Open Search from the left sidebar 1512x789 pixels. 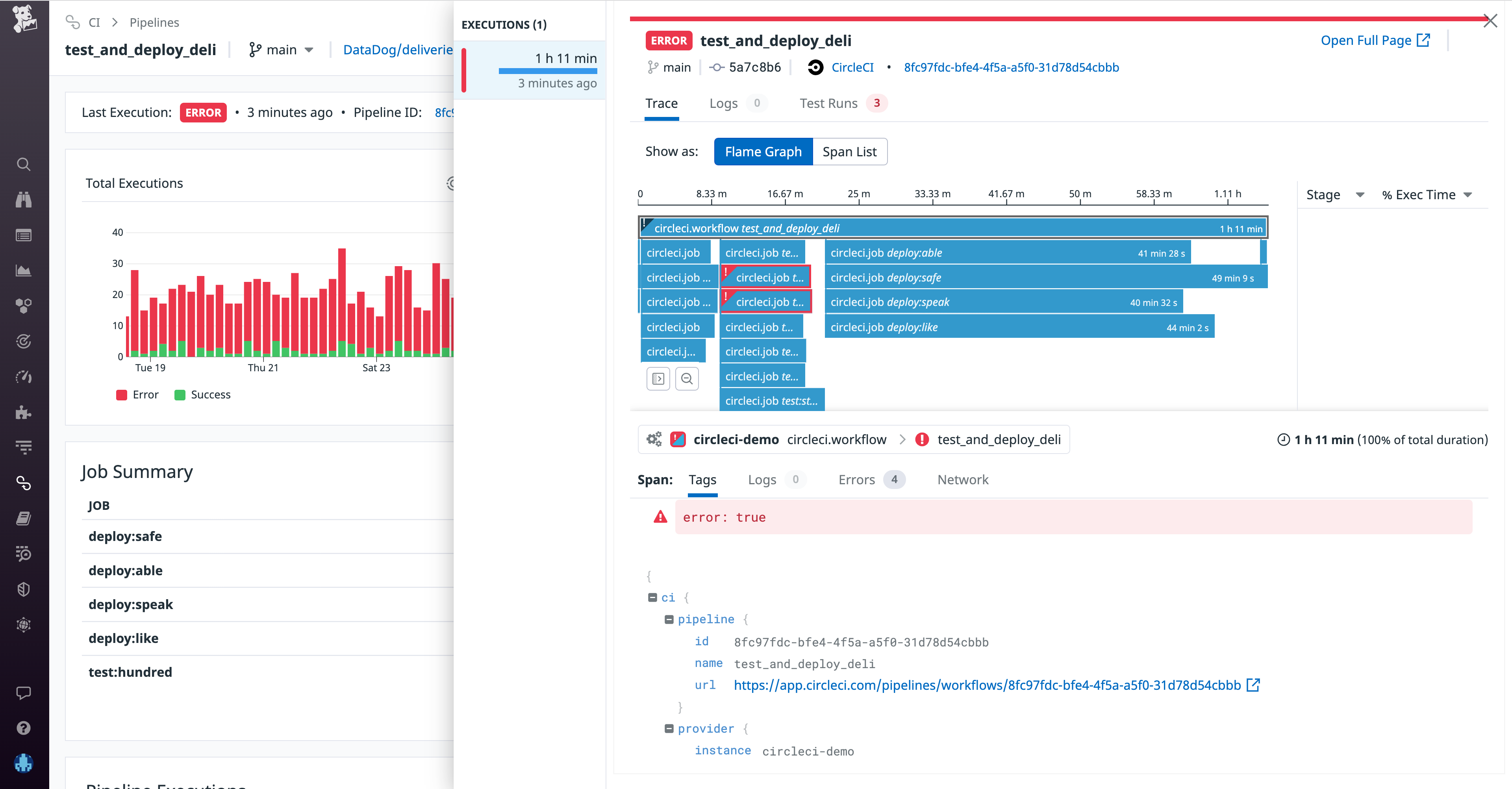pos(24,165)
